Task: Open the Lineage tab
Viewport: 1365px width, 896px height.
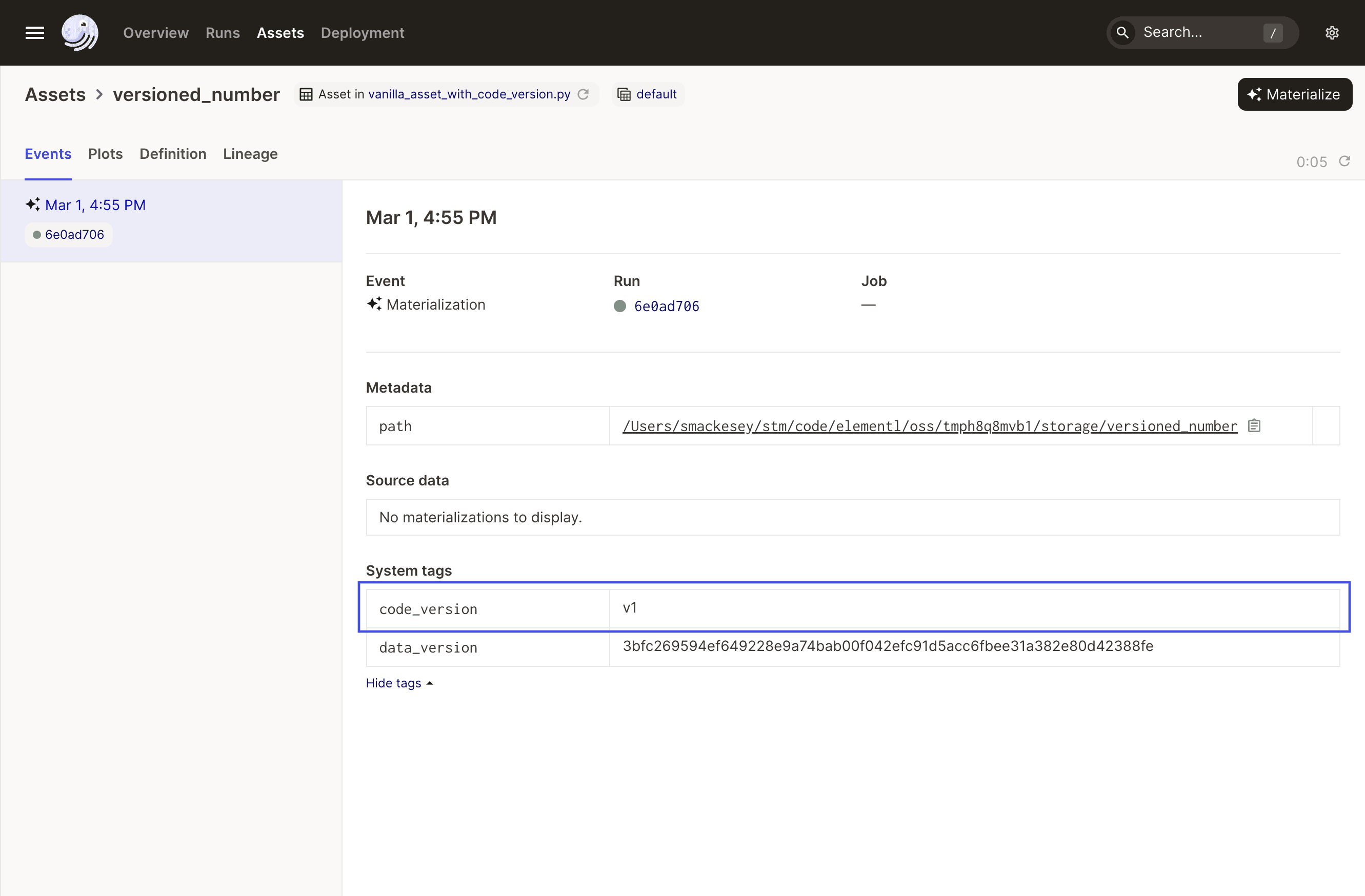Action: 250,154
